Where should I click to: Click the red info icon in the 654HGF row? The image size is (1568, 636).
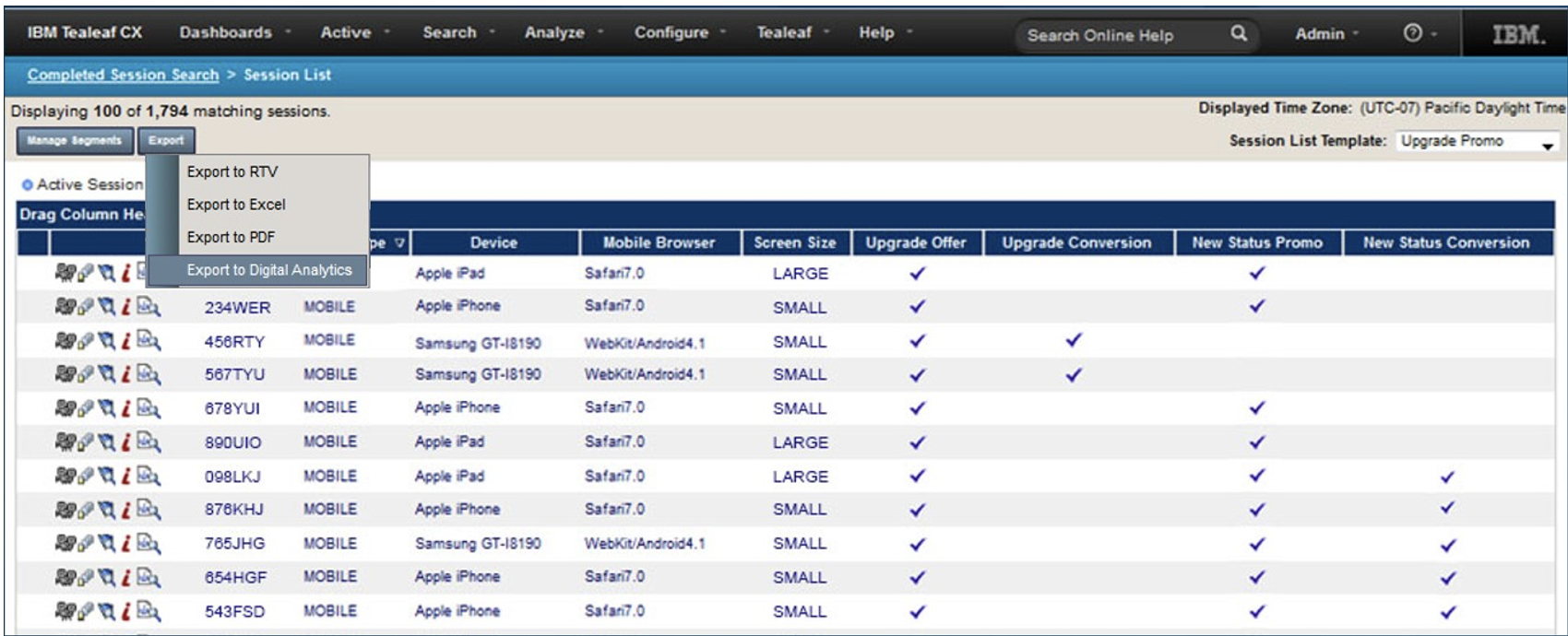click(x=125, y=577)
